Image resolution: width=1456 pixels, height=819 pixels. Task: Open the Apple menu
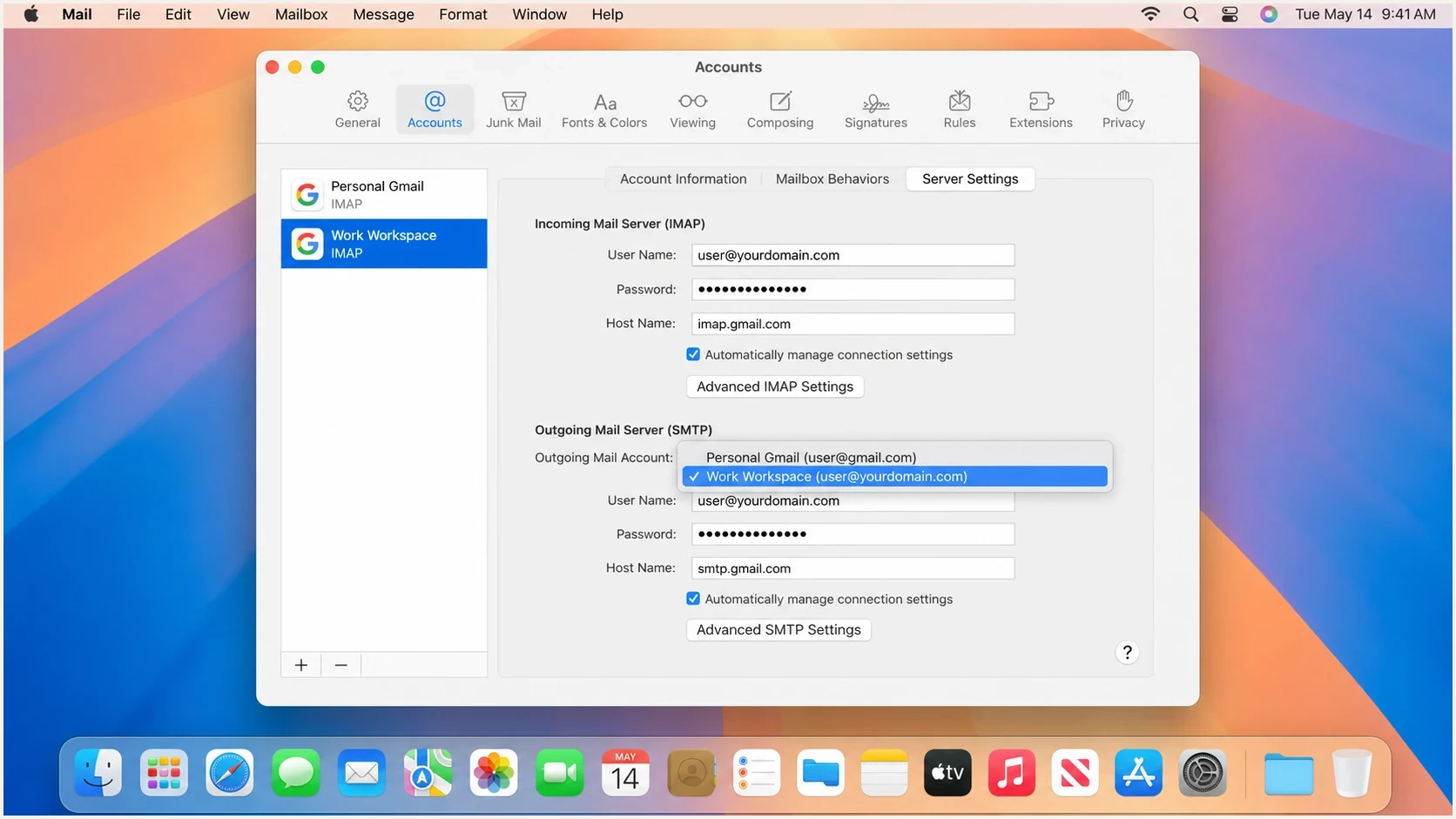pyautogui.click(x=31, y=14)
